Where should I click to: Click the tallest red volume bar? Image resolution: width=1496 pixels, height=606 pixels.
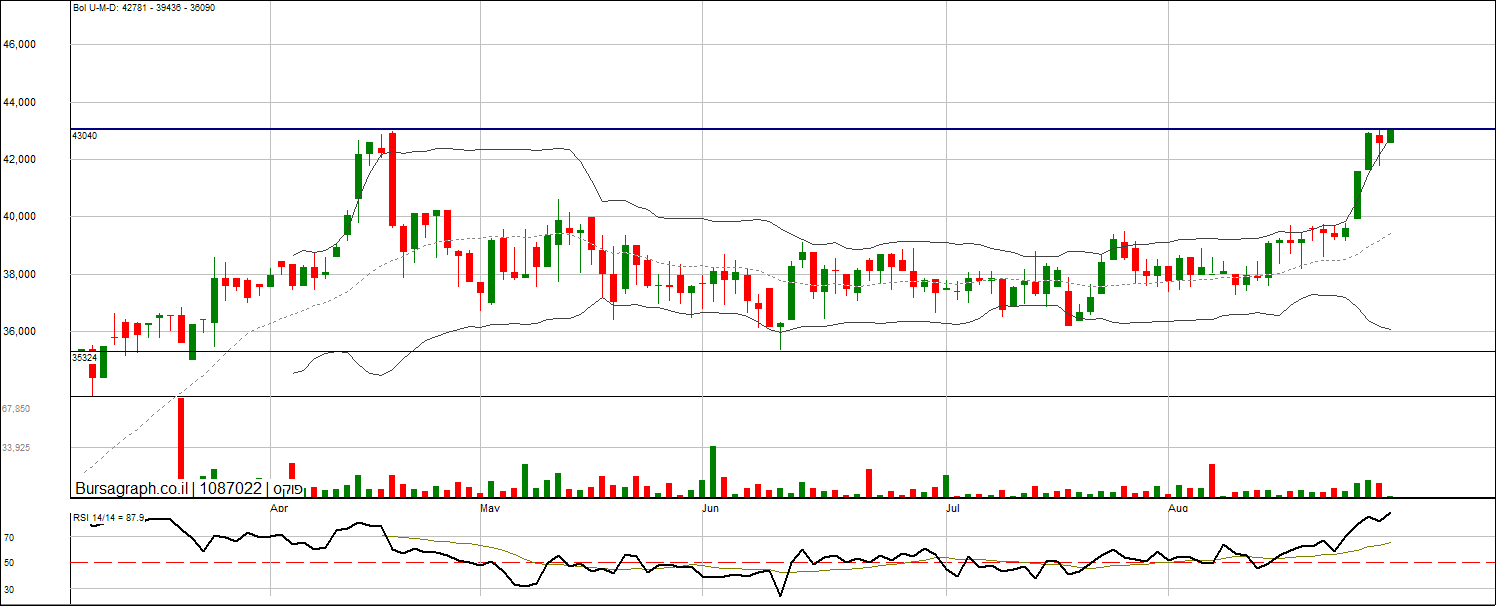coord(181,438)
